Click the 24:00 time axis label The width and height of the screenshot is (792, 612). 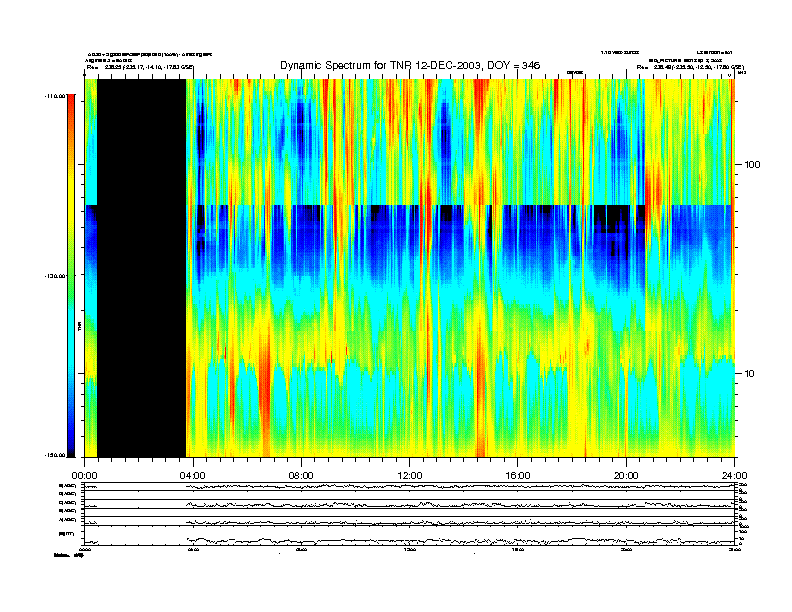pyautogui.click(x=734, y=476)
